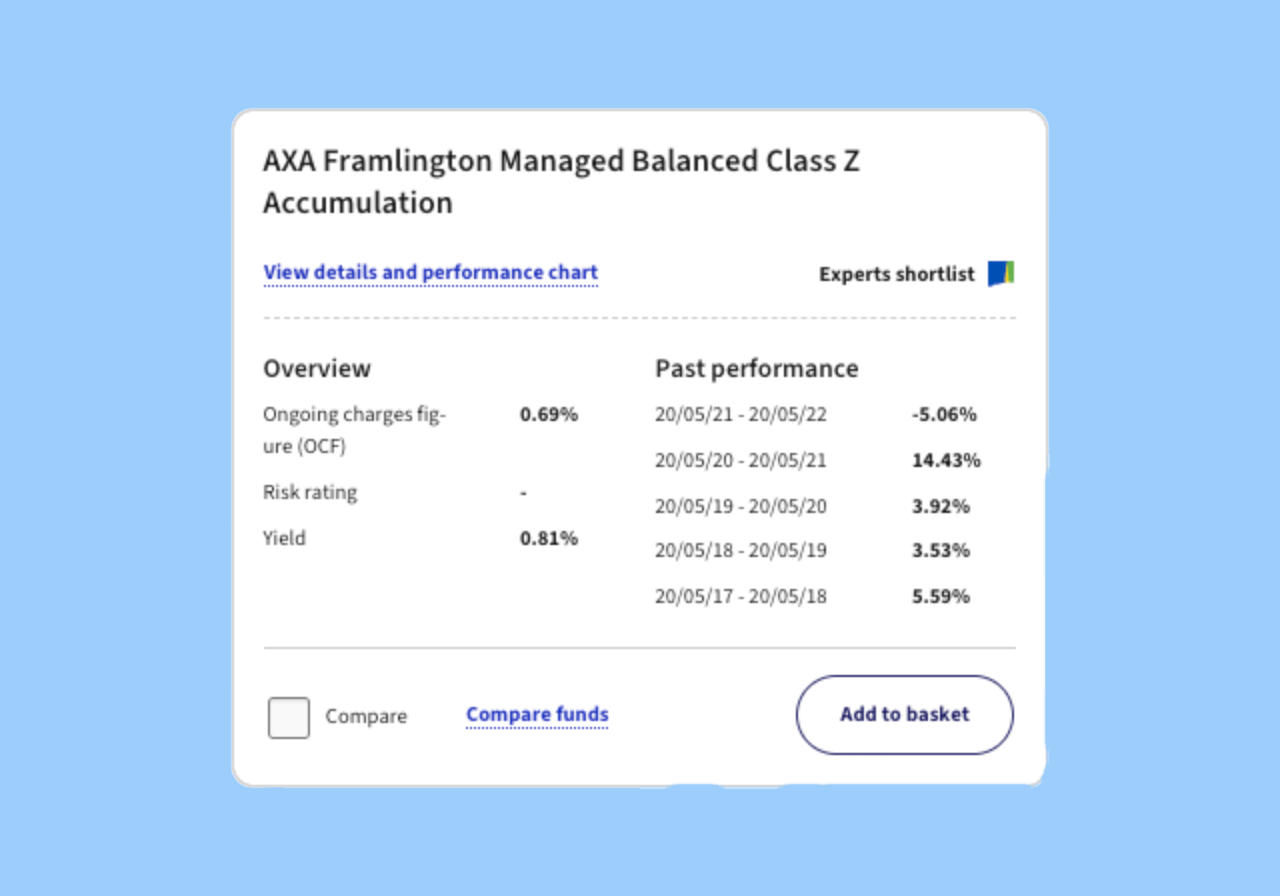
Task: Click the 3.53% performance value
Action: 941,550
